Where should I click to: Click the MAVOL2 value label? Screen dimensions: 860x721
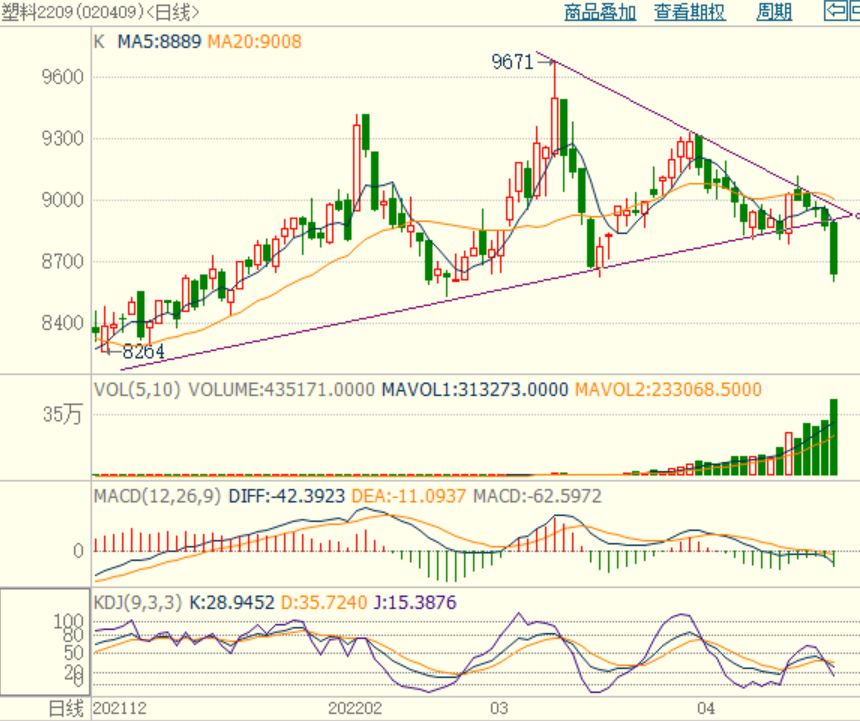pos(667,389)
